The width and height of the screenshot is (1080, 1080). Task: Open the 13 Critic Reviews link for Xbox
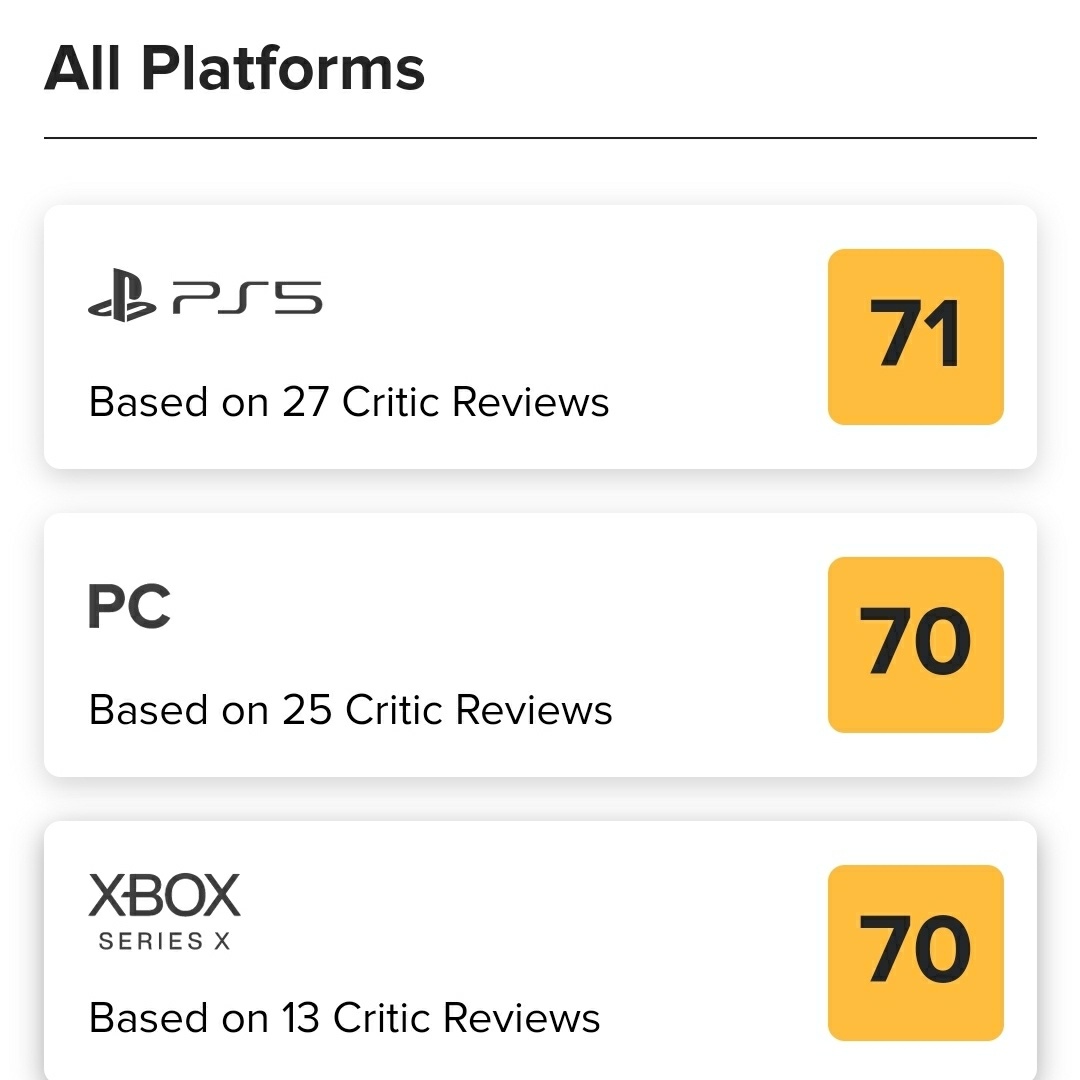(344, 1018)
